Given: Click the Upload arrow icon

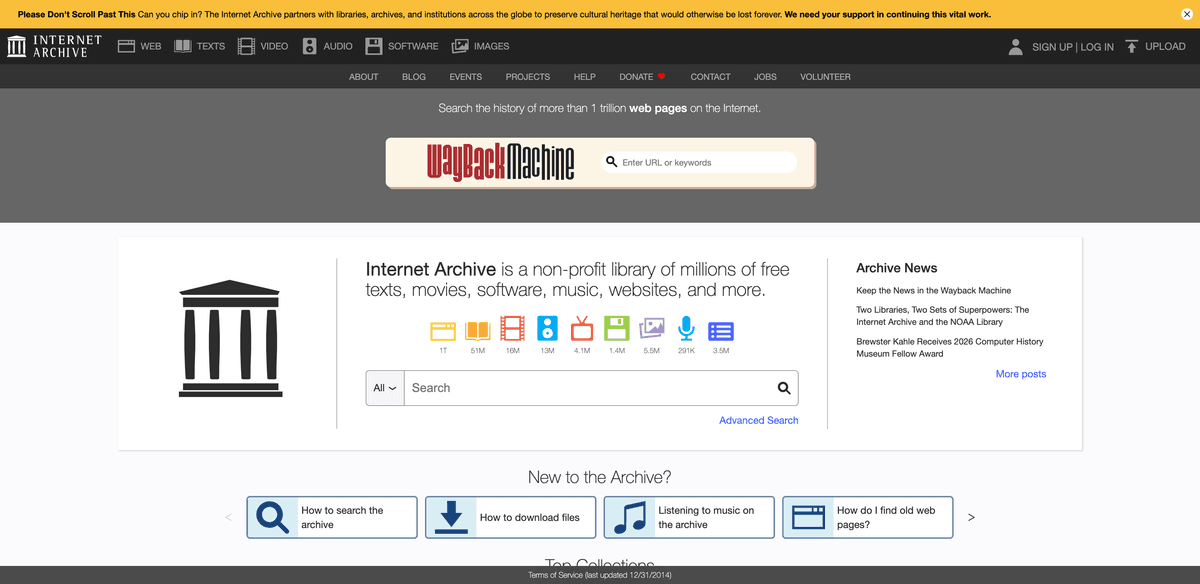Looking at the screenshot, I should pyautogui.click(x=1132, y=46).
